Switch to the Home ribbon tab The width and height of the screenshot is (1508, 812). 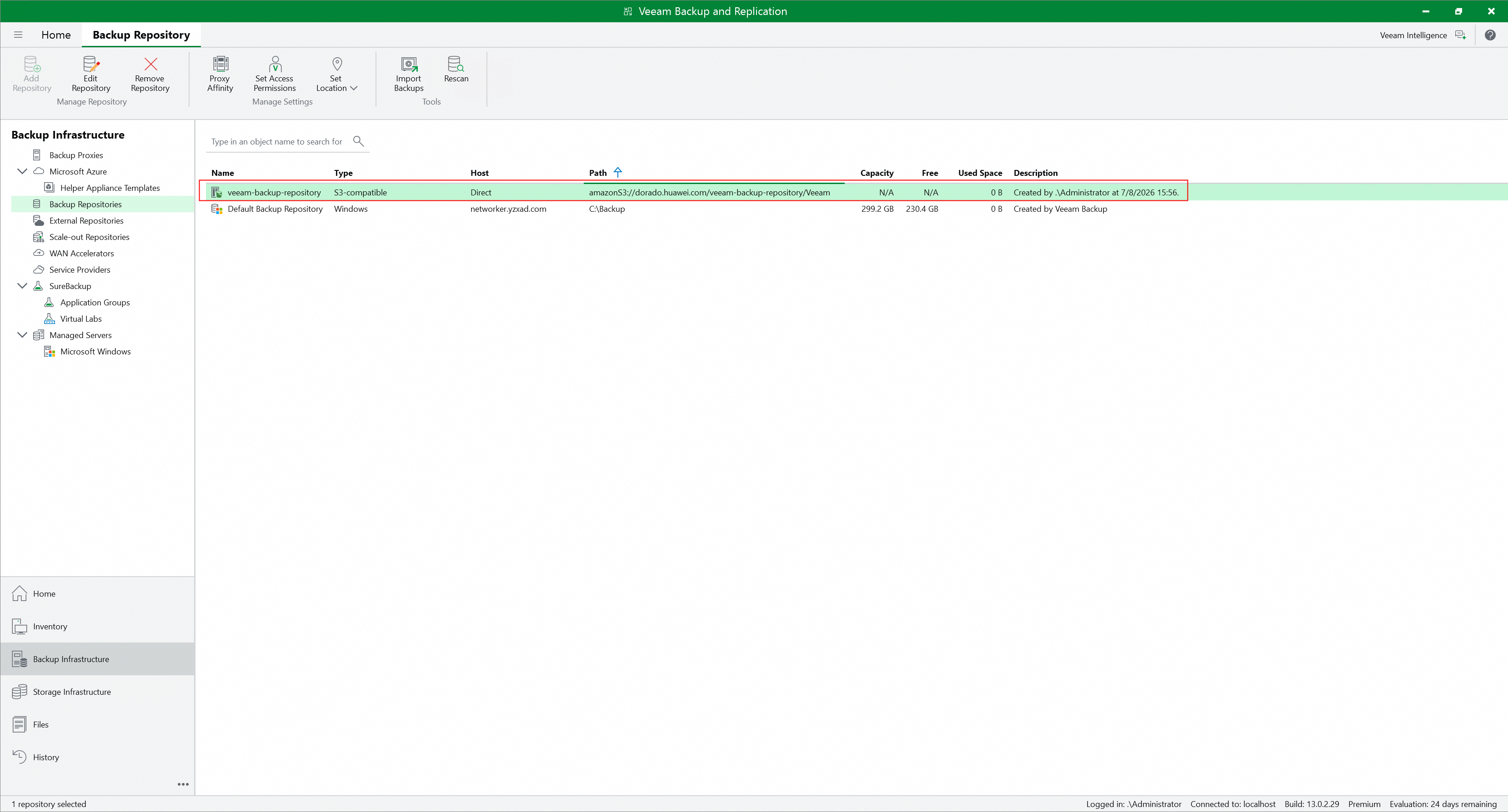(x=56, y=35)
